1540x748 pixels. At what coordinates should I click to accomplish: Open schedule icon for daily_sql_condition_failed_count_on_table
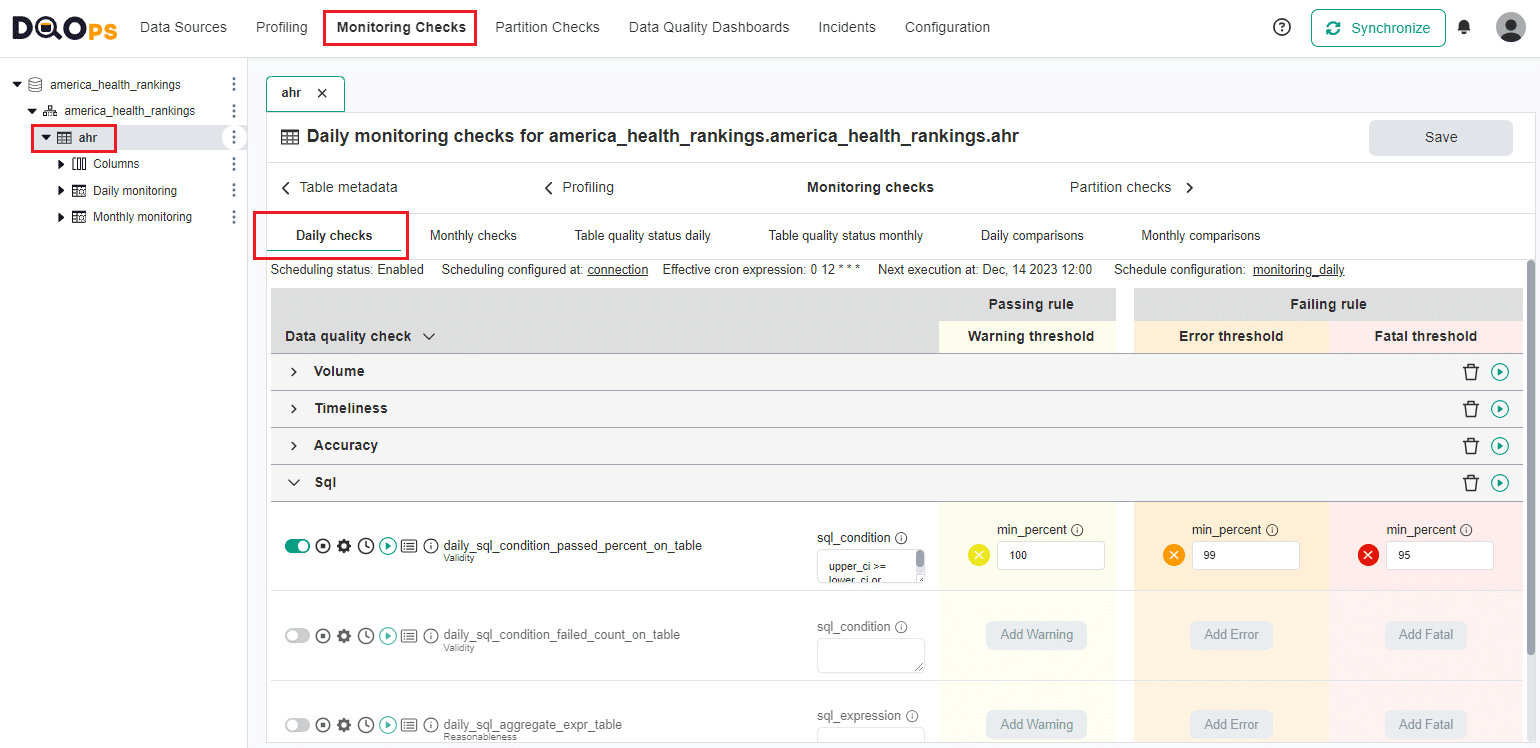[366, 635]
